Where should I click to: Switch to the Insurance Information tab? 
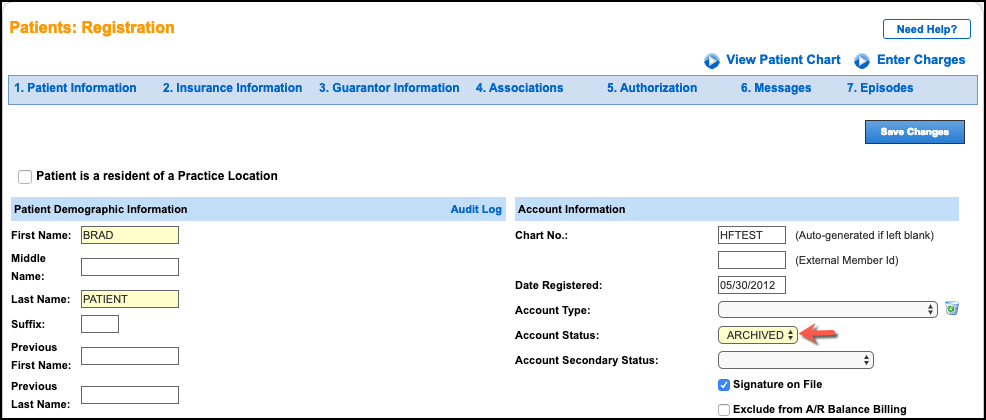coord(232,88)
